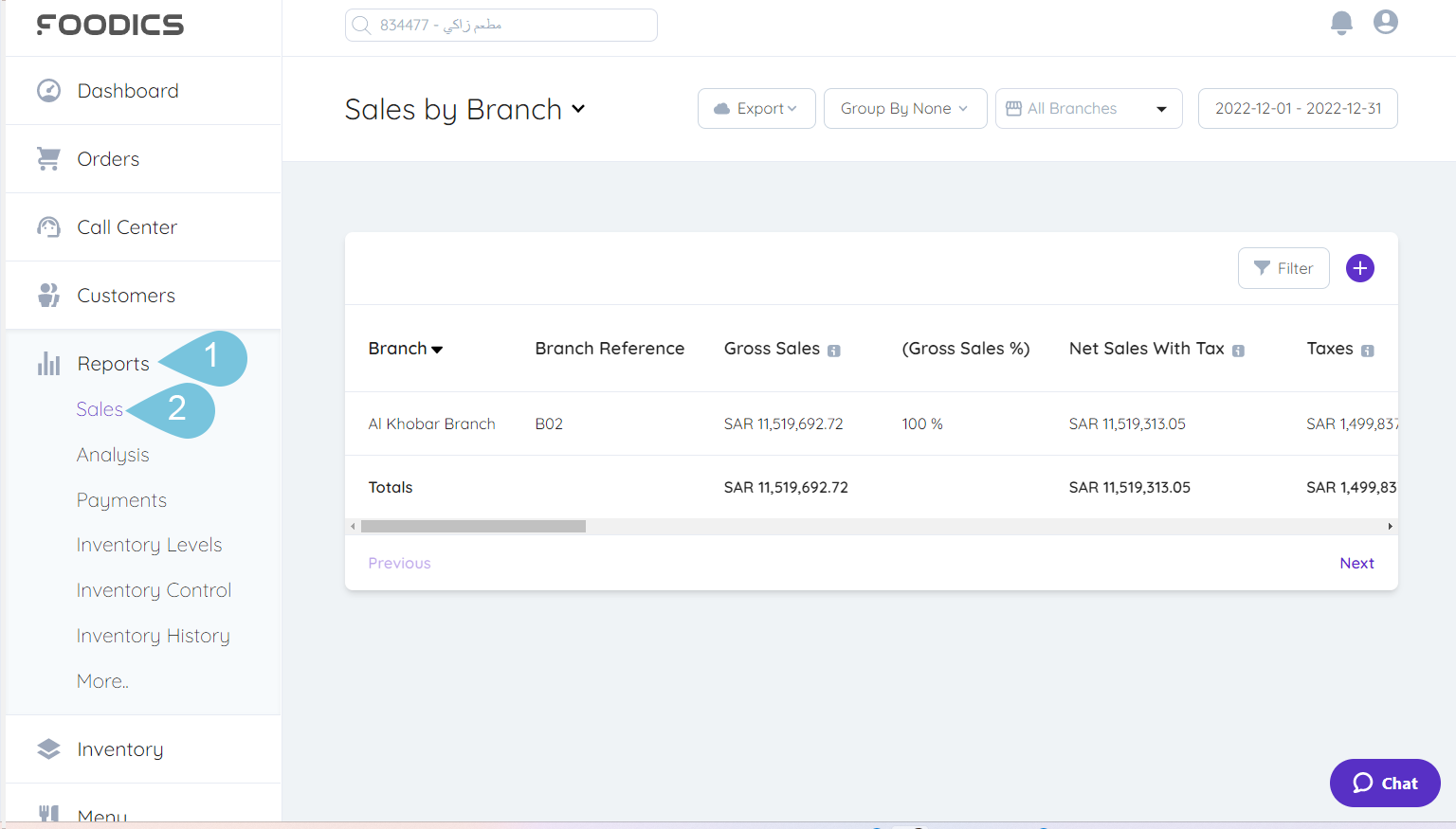Launch the Chat support widget

coord(1384,783)
